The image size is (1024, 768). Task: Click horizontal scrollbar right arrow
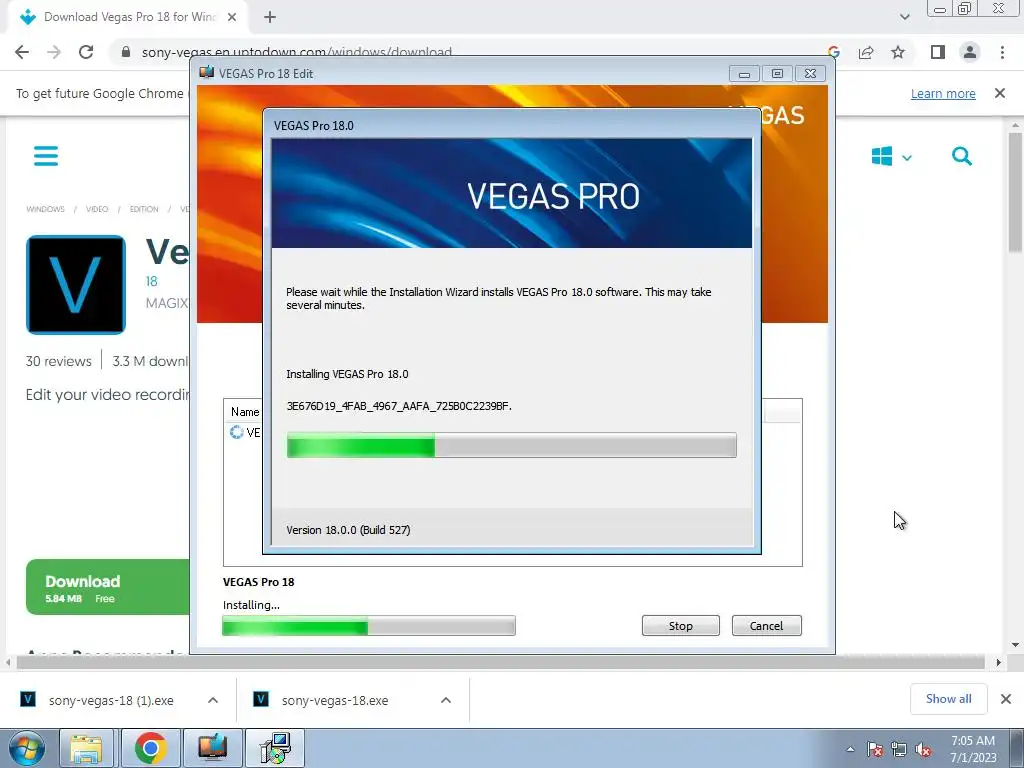pos(998,662)
